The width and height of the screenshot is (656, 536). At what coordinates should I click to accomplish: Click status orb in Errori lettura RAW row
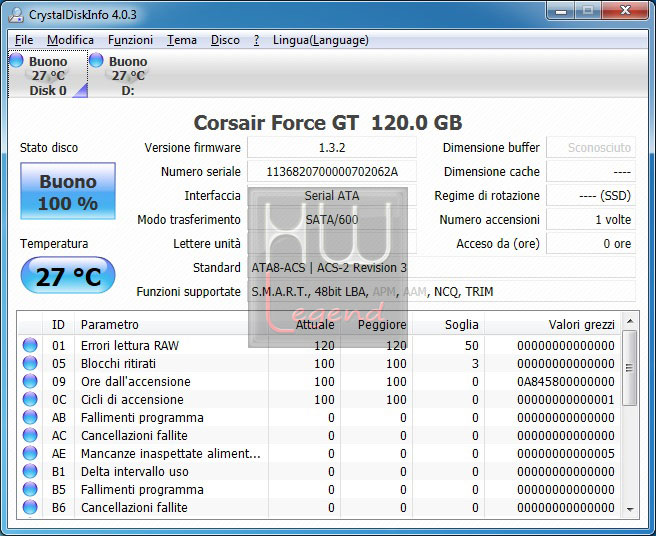pyautogui.click(x=30, y=345)
